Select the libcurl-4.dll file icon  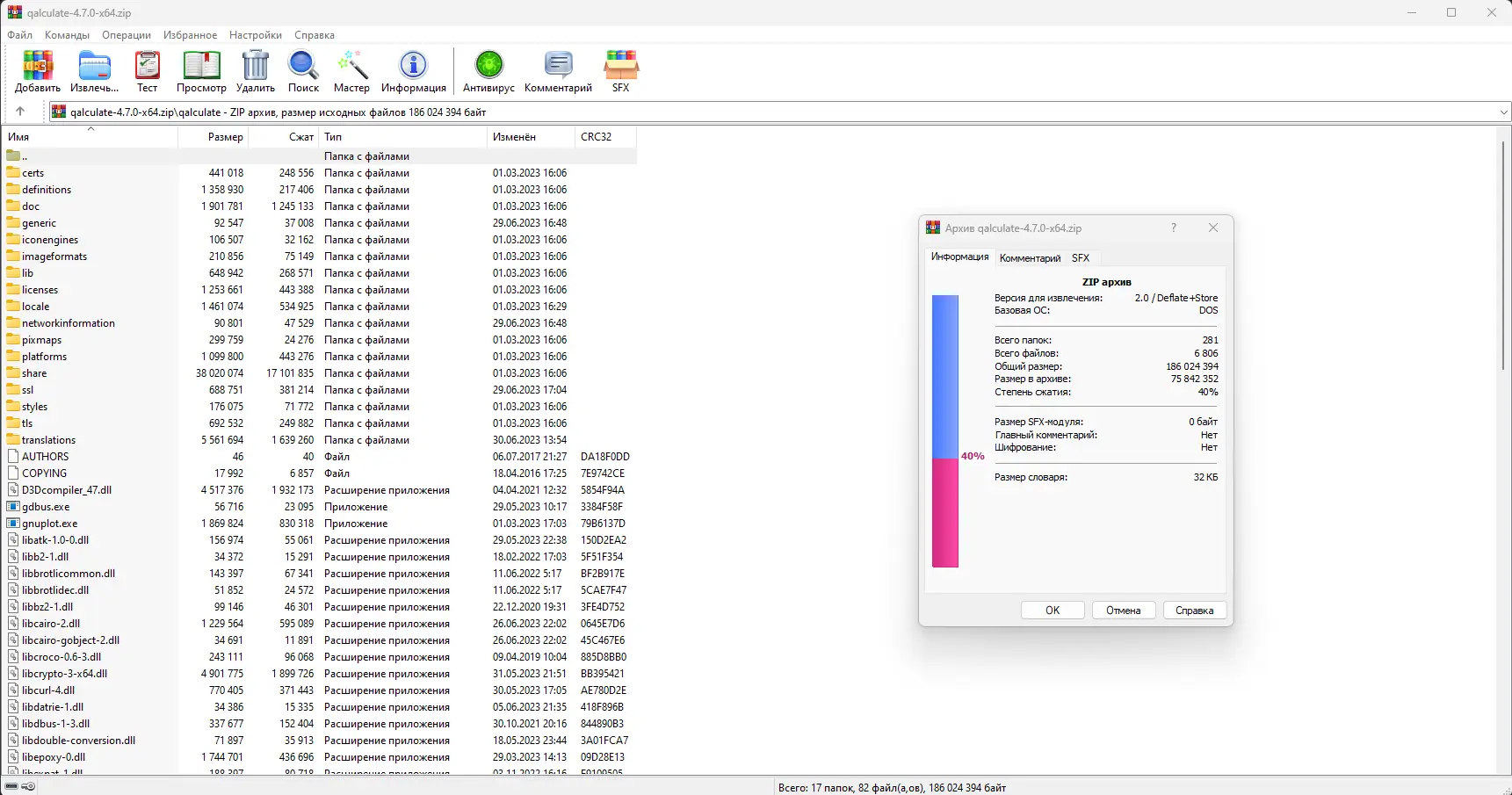click(x=13, y=690)
